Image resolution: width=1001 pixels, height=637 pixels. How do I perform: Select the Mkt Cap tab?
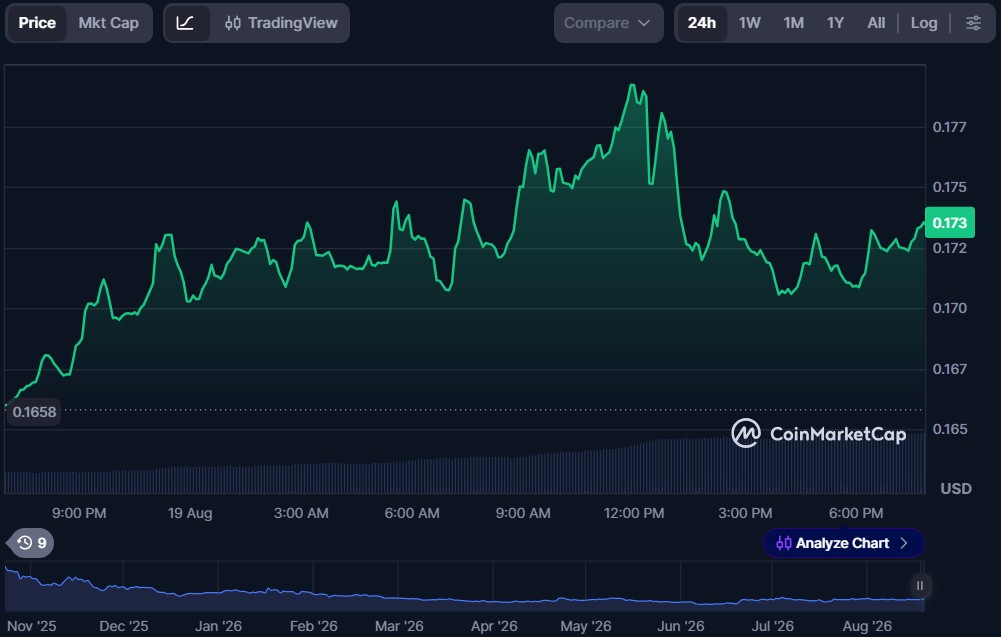tap(109, 23)
